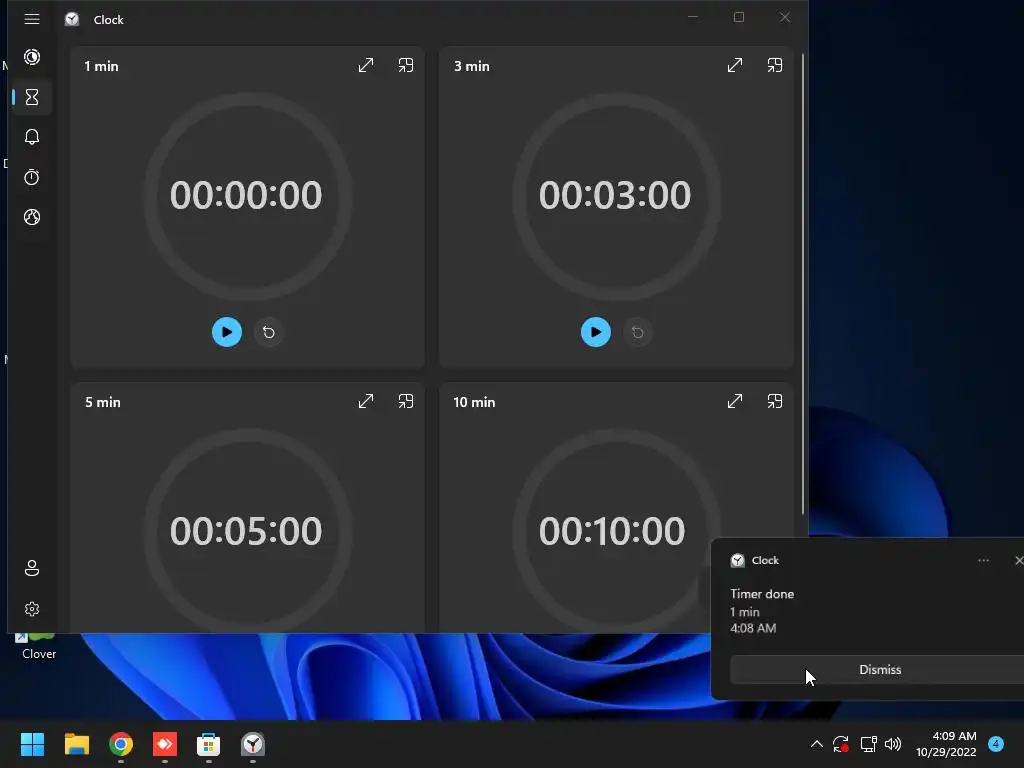The width and height of the screenshot is (1024, 768).
Task: Select the Timer hourglass tab
Action: click(31, 97)
